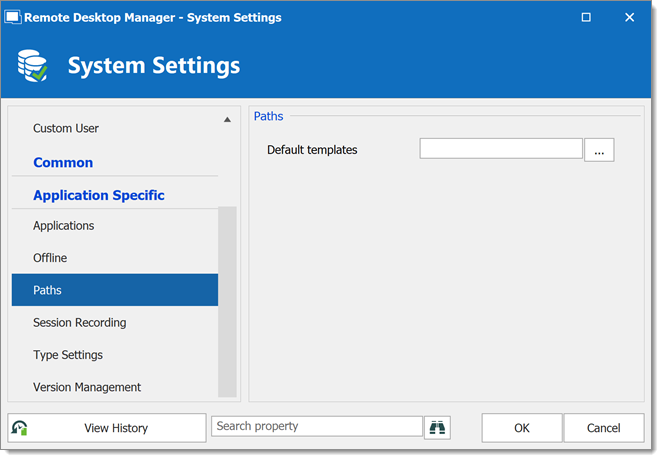Close the System Settings dialog
This screenshot has width=662, height=460.
coord(629,17)
